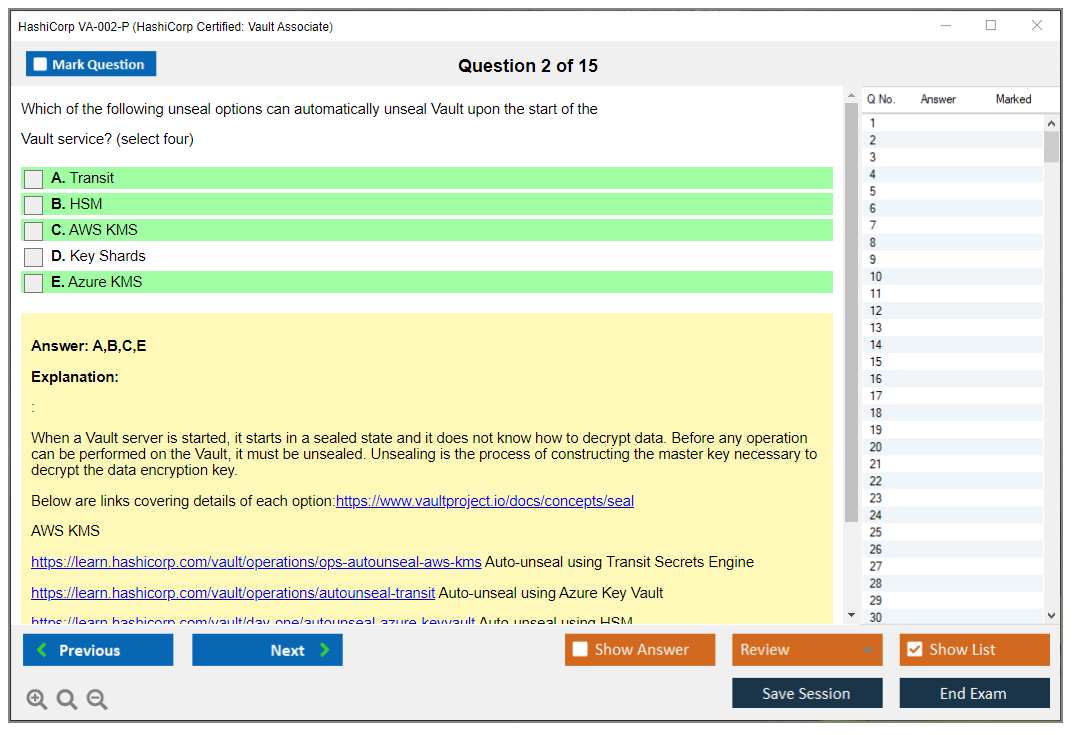Go to the Previous question

point(98,650)
